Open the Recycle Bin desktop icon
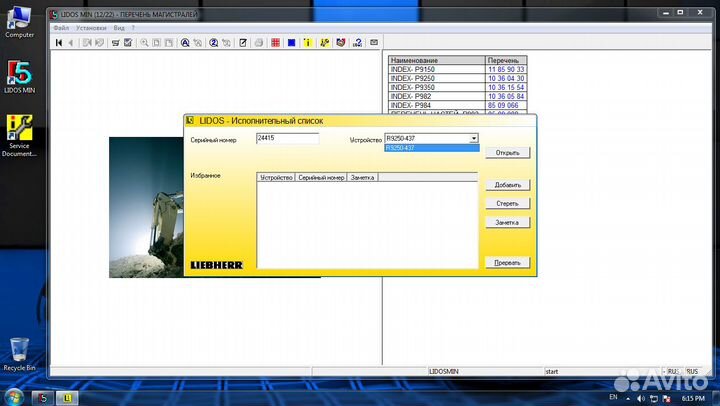Screen dimensions: 720x406 [x=19, y=351]
